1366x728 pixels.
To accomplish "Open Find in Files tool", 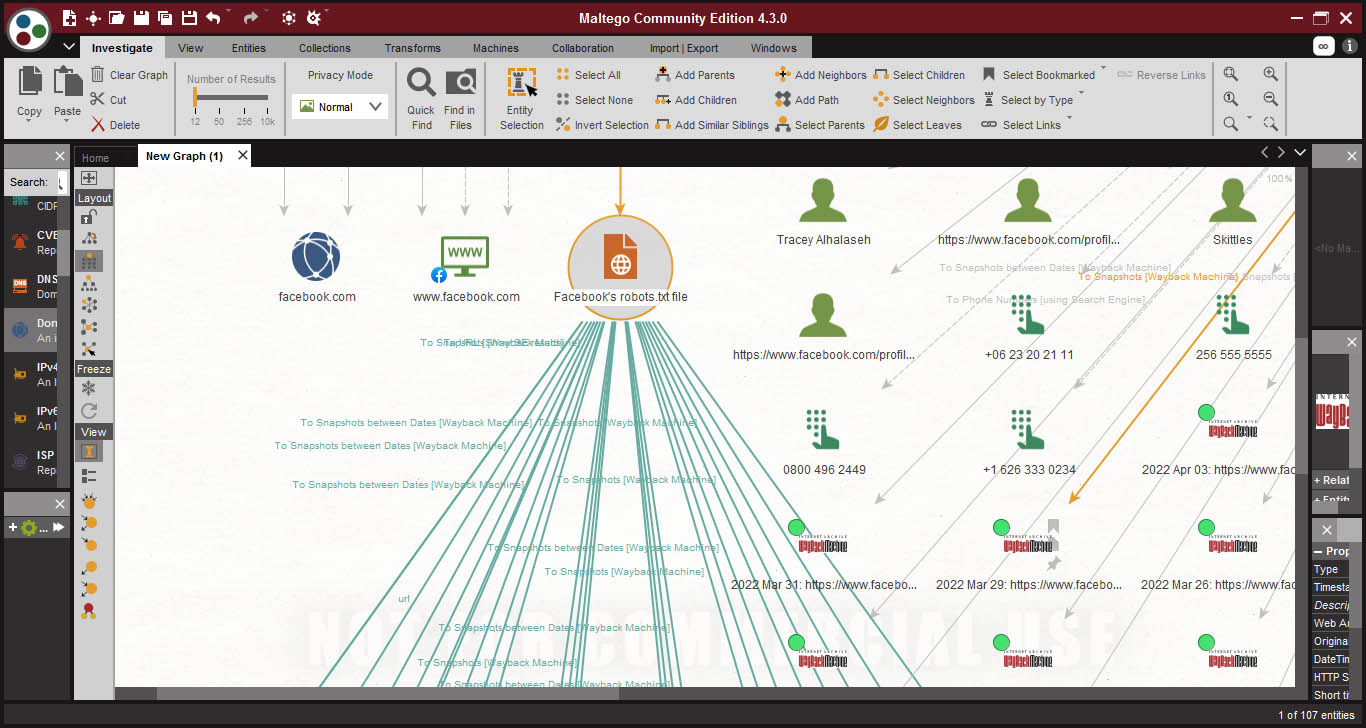I will point(460,98).
